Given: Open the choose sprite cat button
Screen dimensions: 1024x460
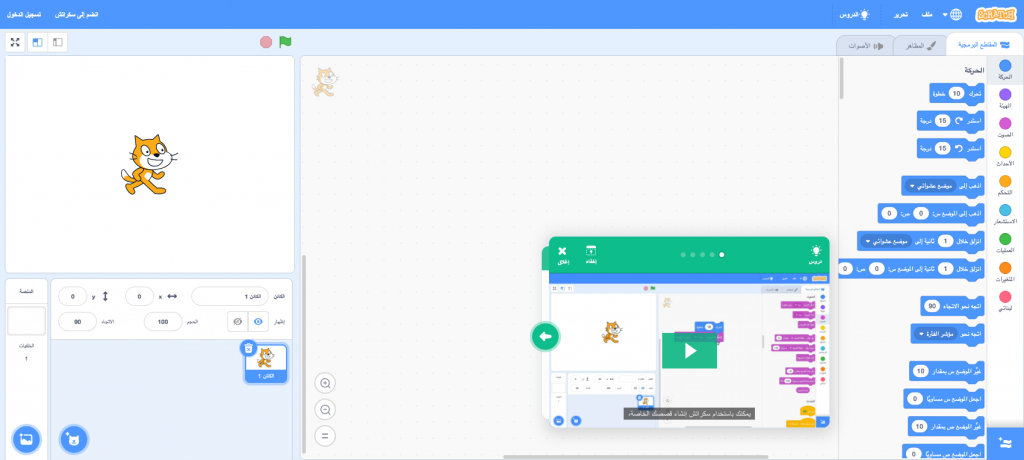Looking at the screenshot, I should coord(73,439).
